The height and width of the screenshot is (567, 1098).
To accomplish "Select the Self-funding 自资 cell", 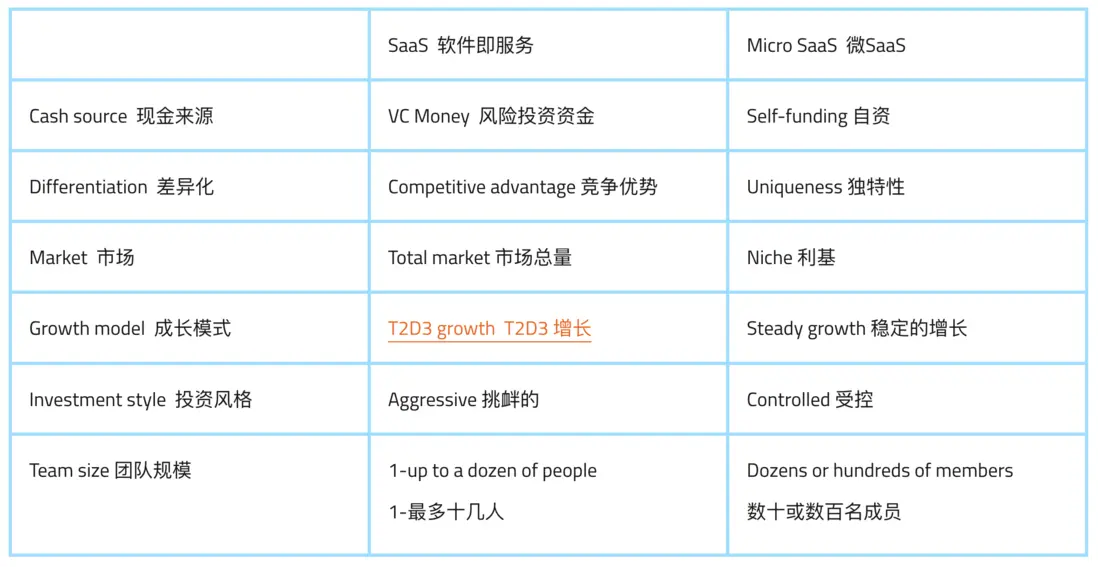I will pos(818,117).
